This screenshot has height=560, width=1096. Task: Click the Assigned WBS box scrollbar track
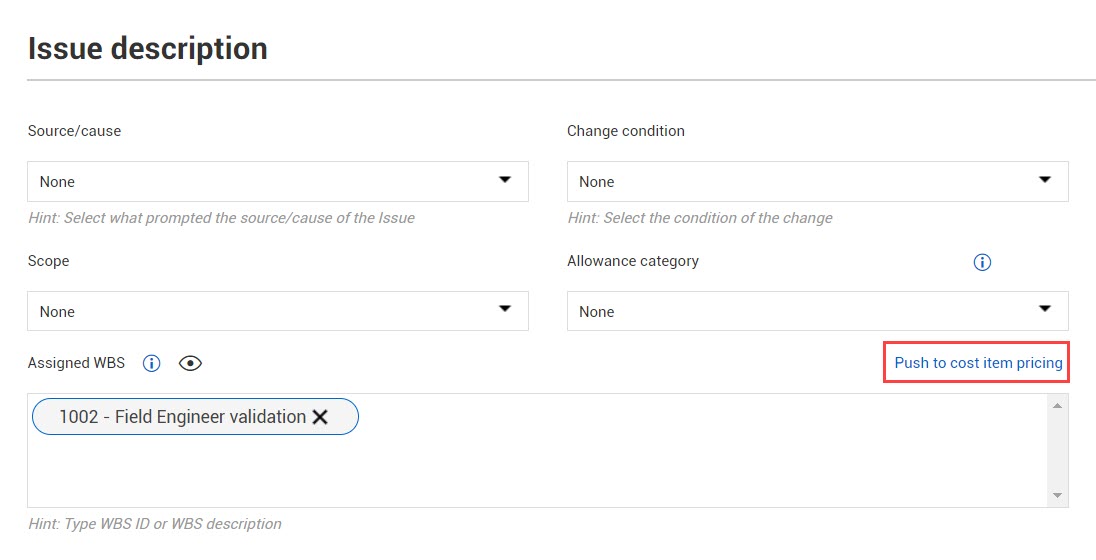(x=1058, y=451)
